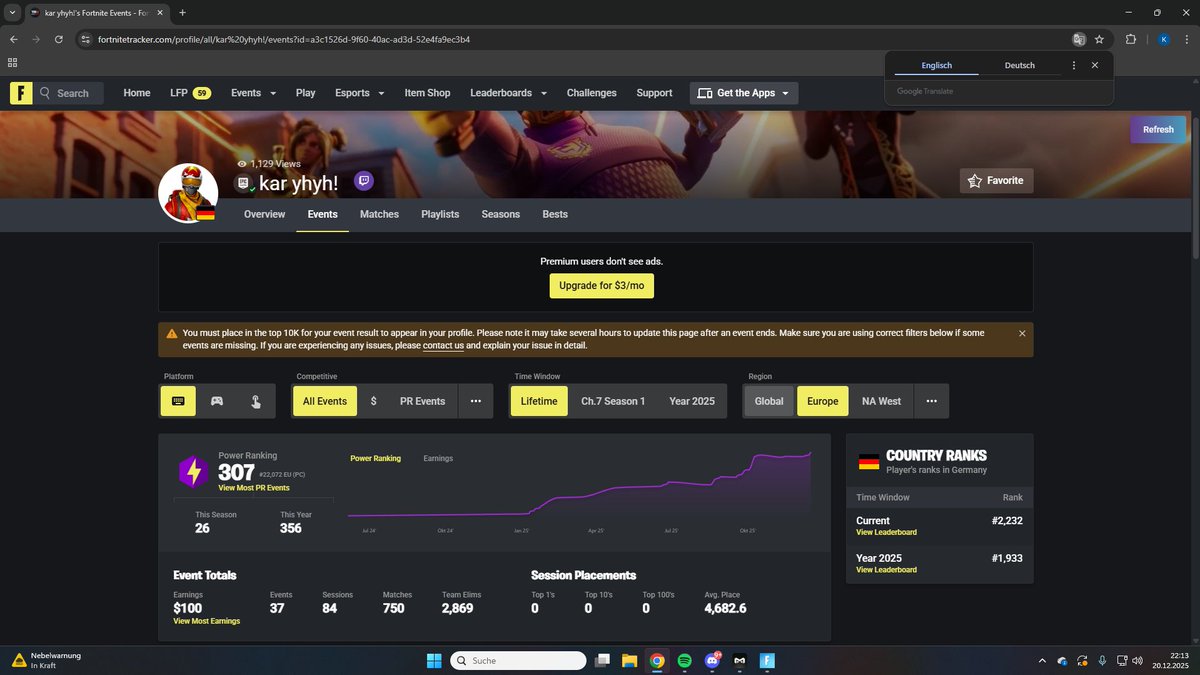Select touch platform filter

pos(255,401)
